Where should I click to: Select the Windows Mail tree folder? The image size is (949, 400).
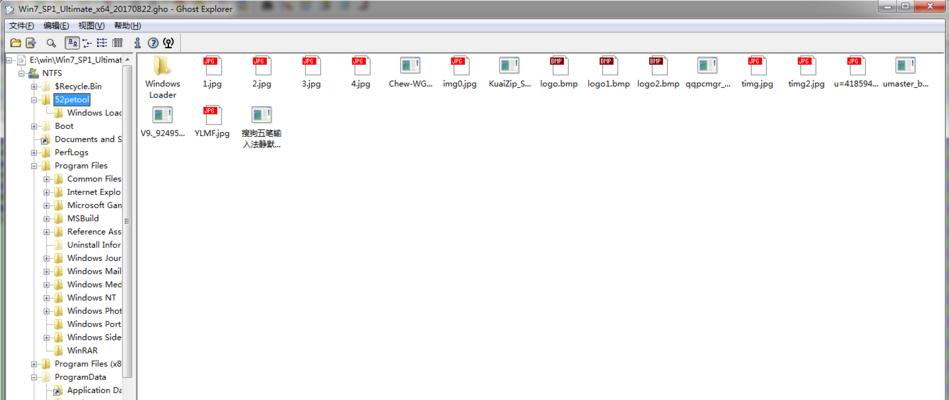(94, 272)
